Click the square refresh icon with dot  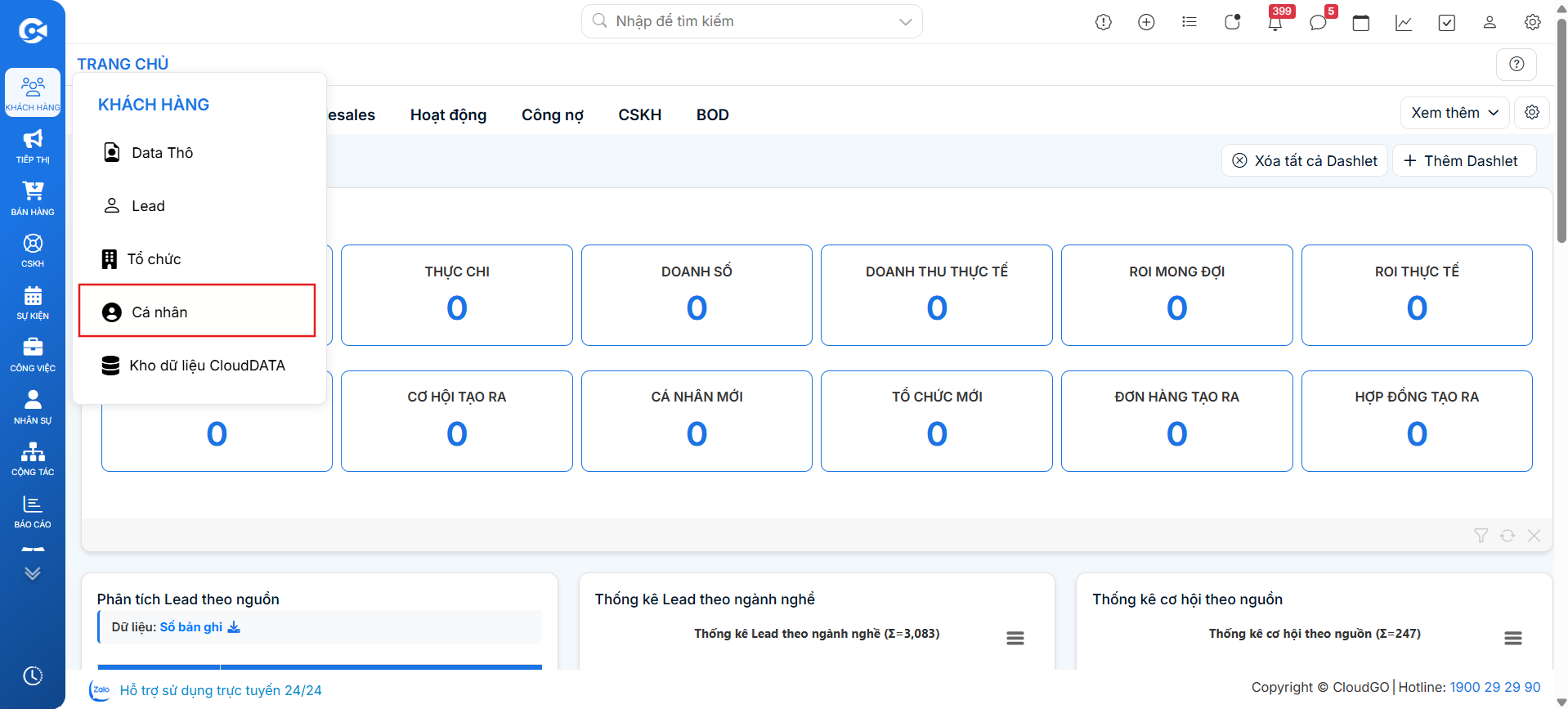pos(1232,22)
